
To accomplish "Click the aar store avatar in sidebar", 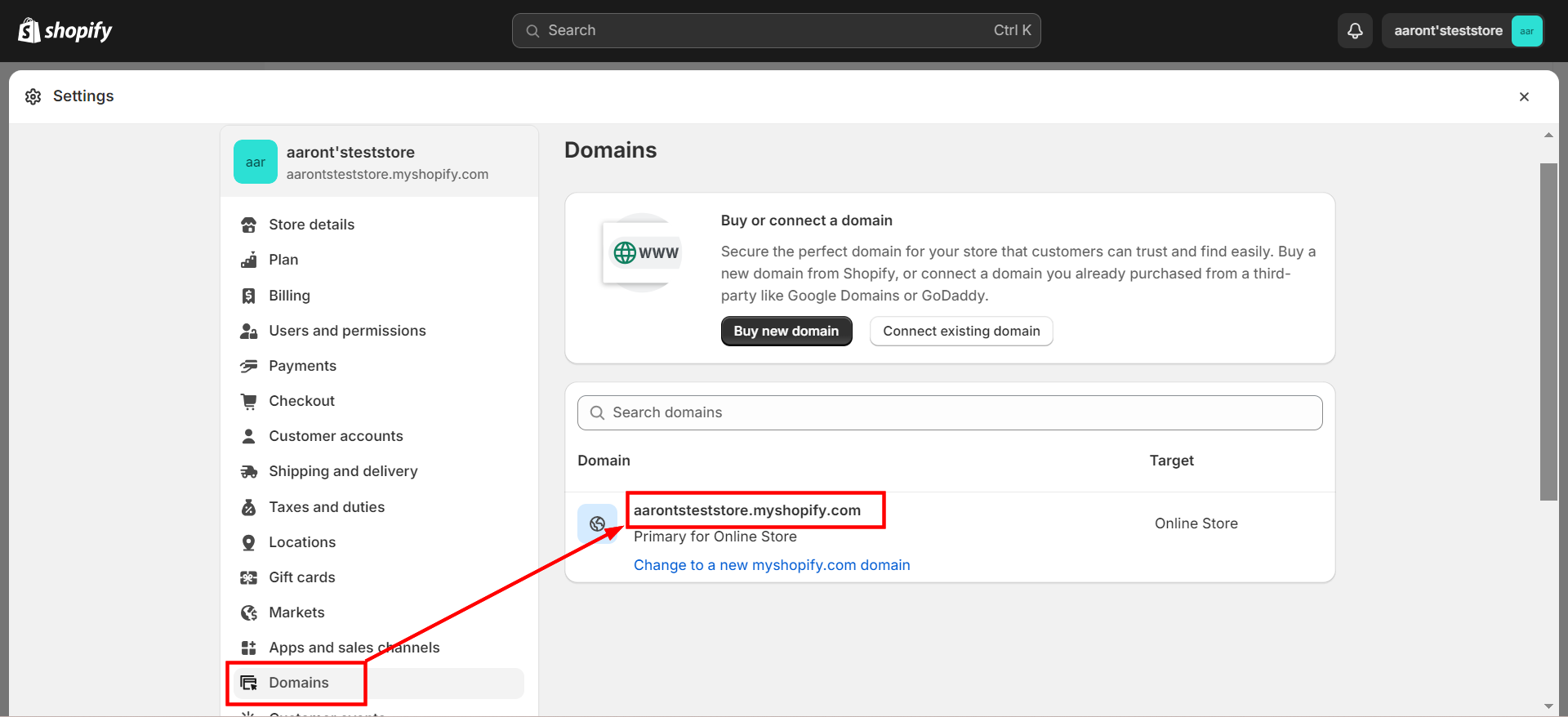I will pyautogui.click(x=256, y=162).
